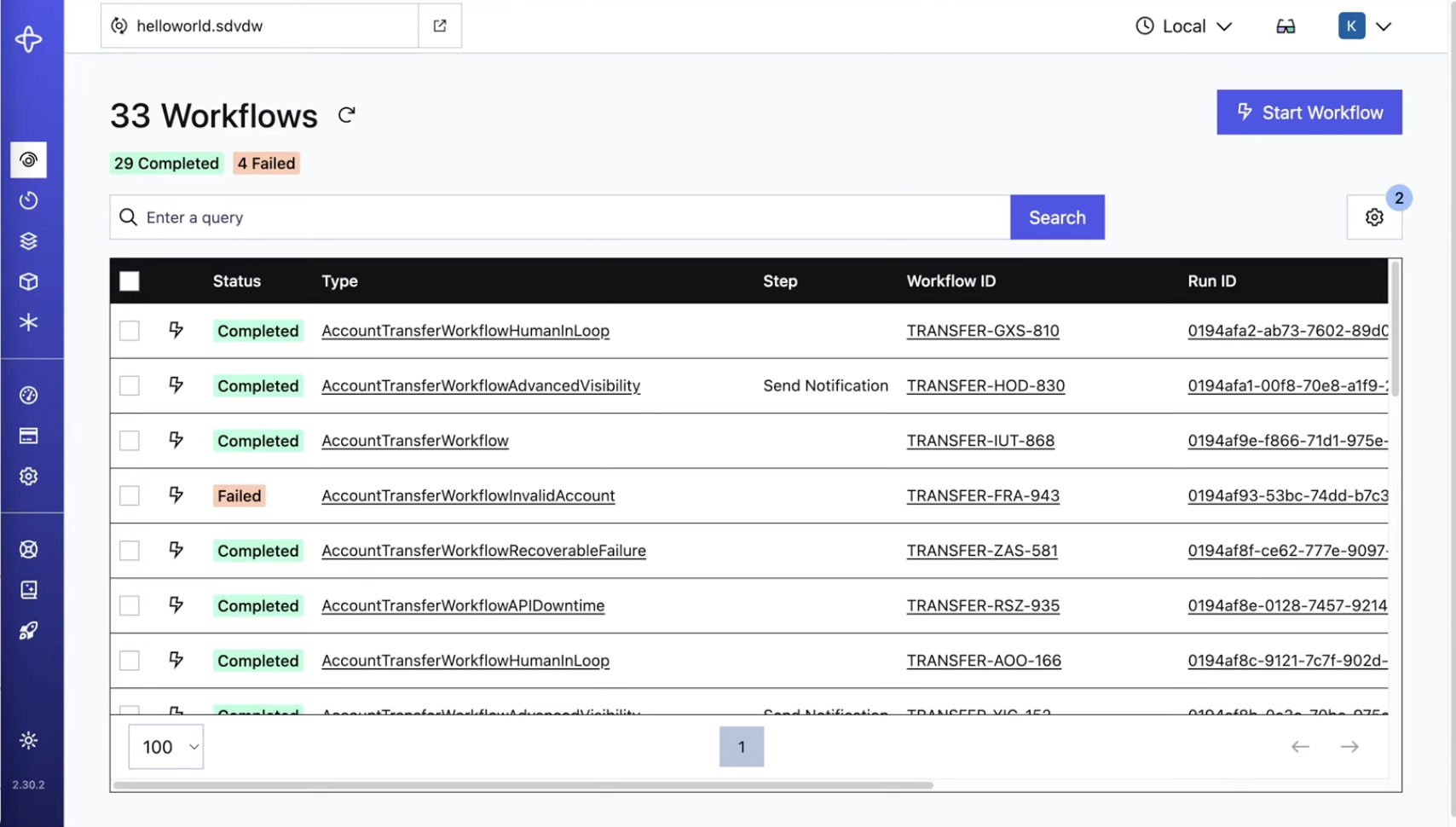The height and width of the screenshot is (827, 1456).
Task: Click the feedback rocket icon
Action: click(x=29, y=631)
